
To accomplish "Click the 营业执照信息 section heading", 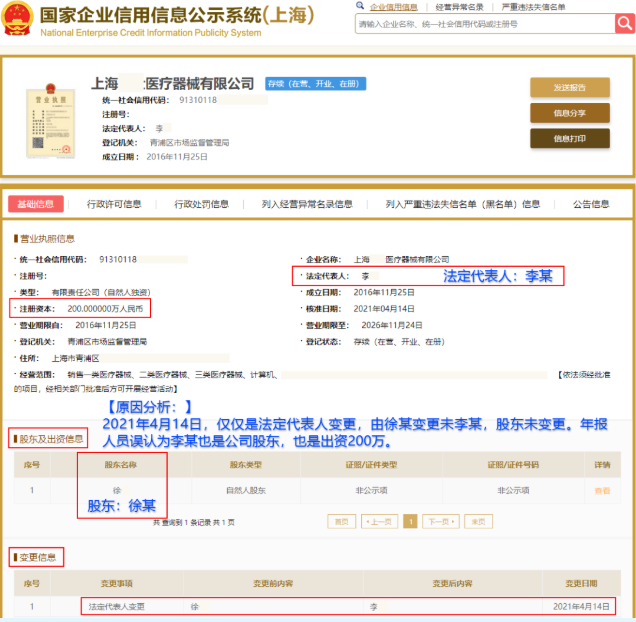I will [x=47, y=239].
